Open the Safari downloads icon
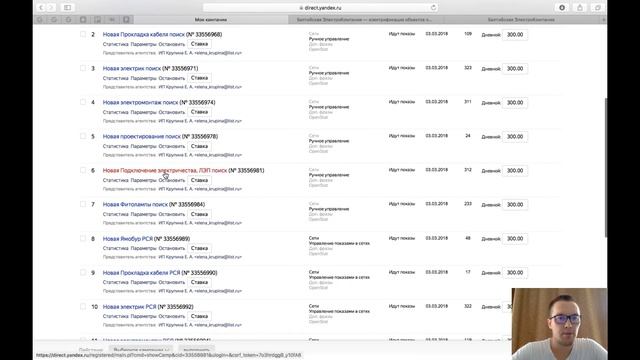 (562, 8)
